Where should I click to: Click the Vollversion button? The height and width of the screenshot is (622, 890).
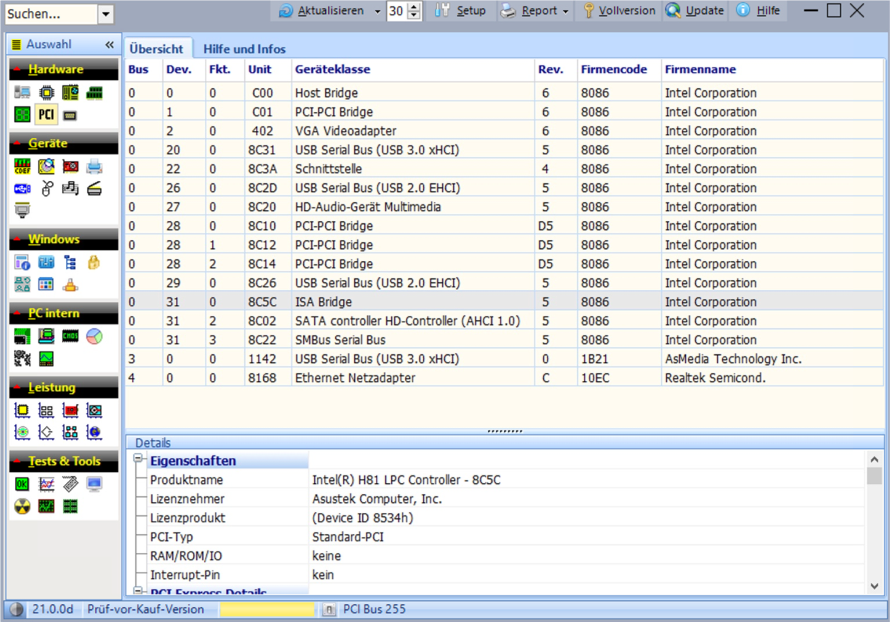(x=620, y=11)
